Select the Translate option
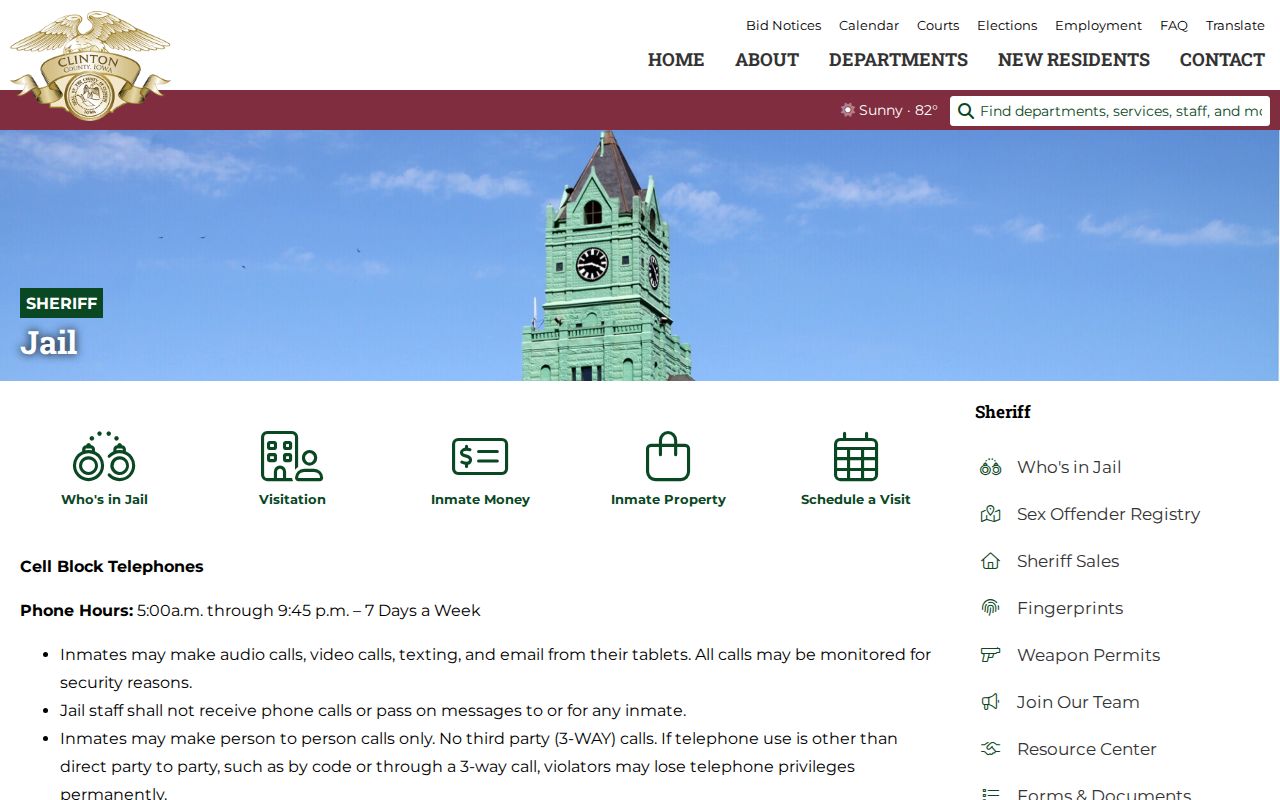 pyautogui.click(x=1235, y=26)
